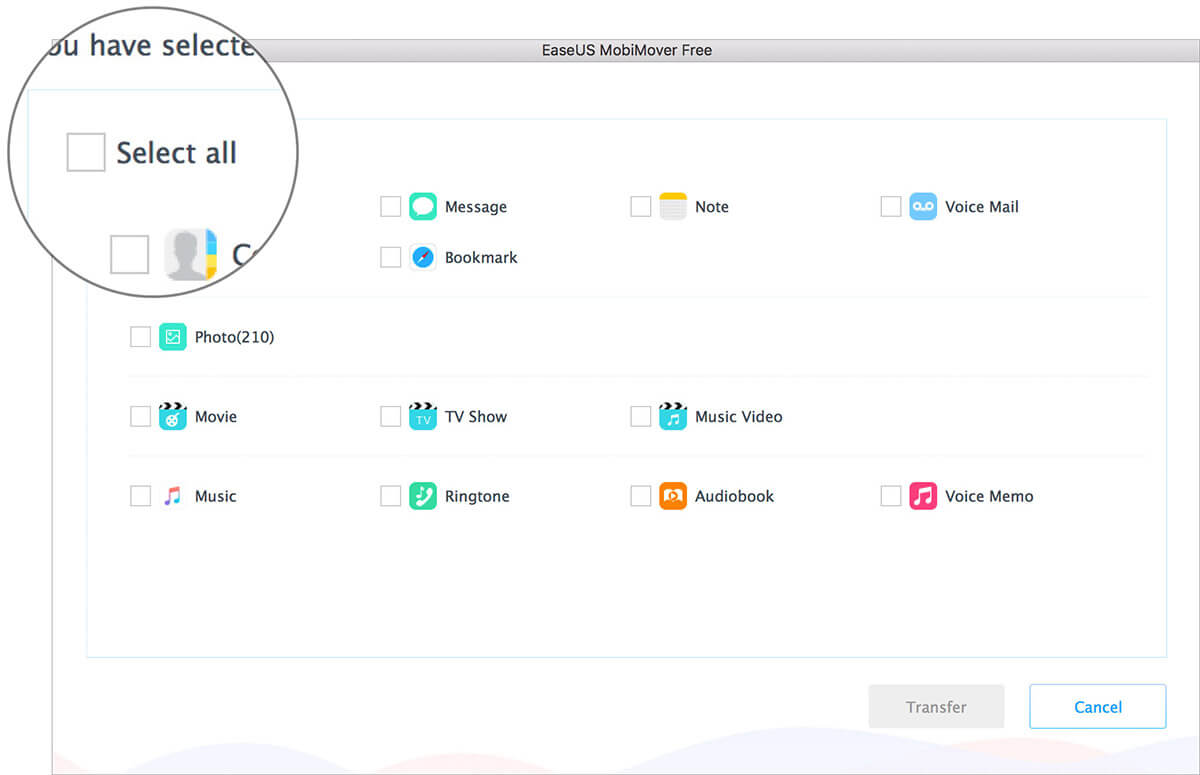Click the 'Message' label text
The width and height of the screenshot is (1200, 775).
476,207
